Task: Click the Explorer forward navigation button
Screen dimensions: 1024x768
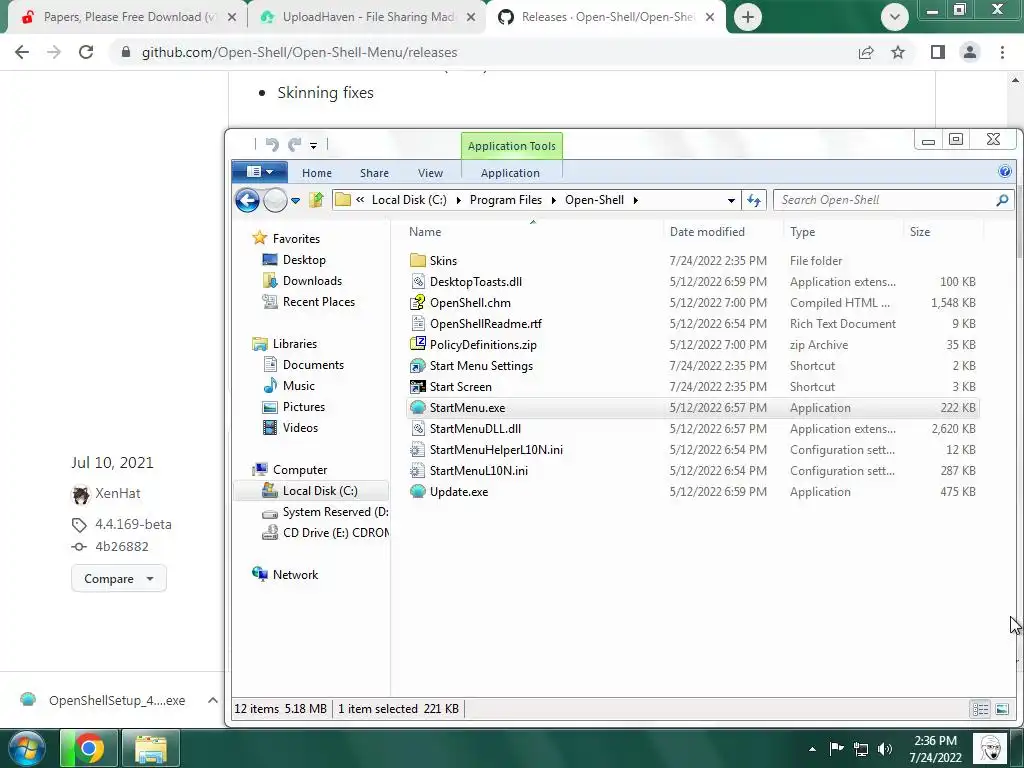Action: click(275, 200)
